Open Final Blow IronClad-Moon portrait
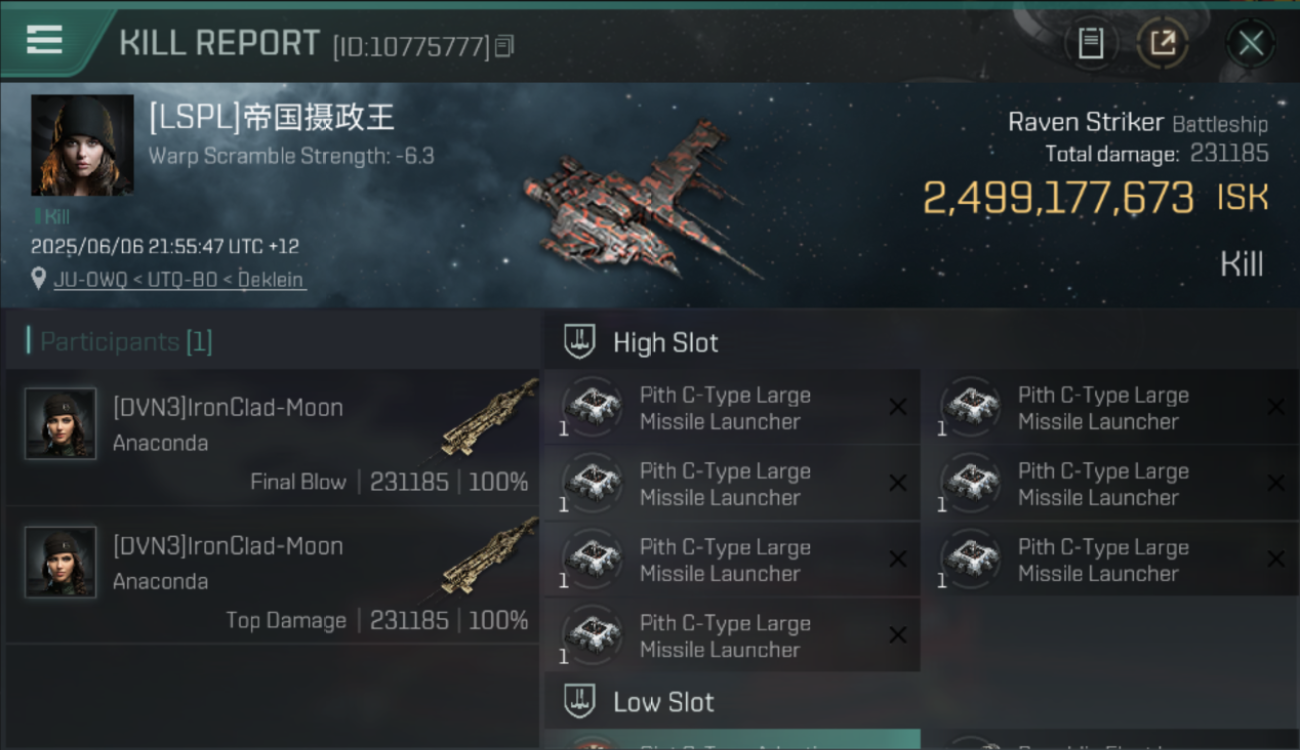 pos(61,424)
